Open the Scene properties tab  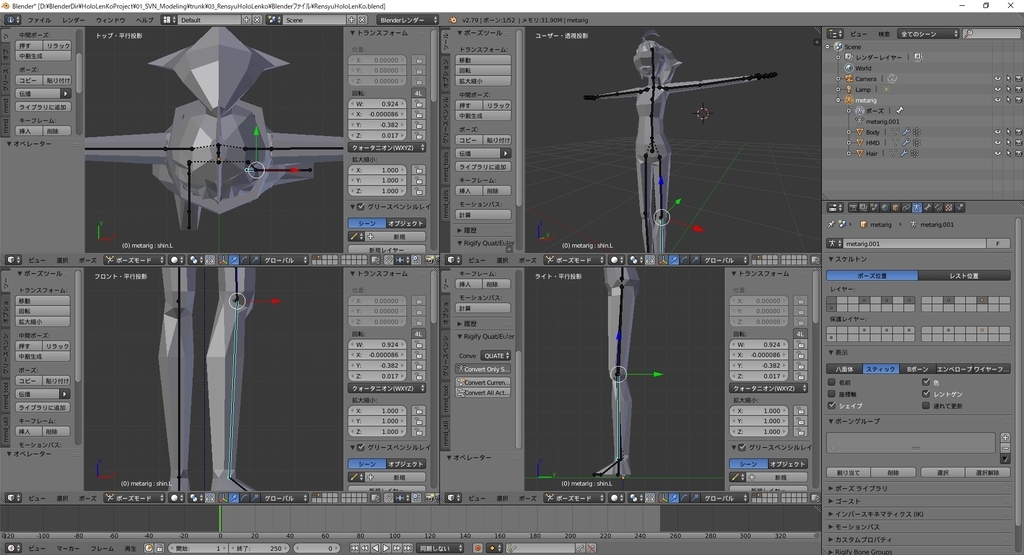click(x=874, y=208)
